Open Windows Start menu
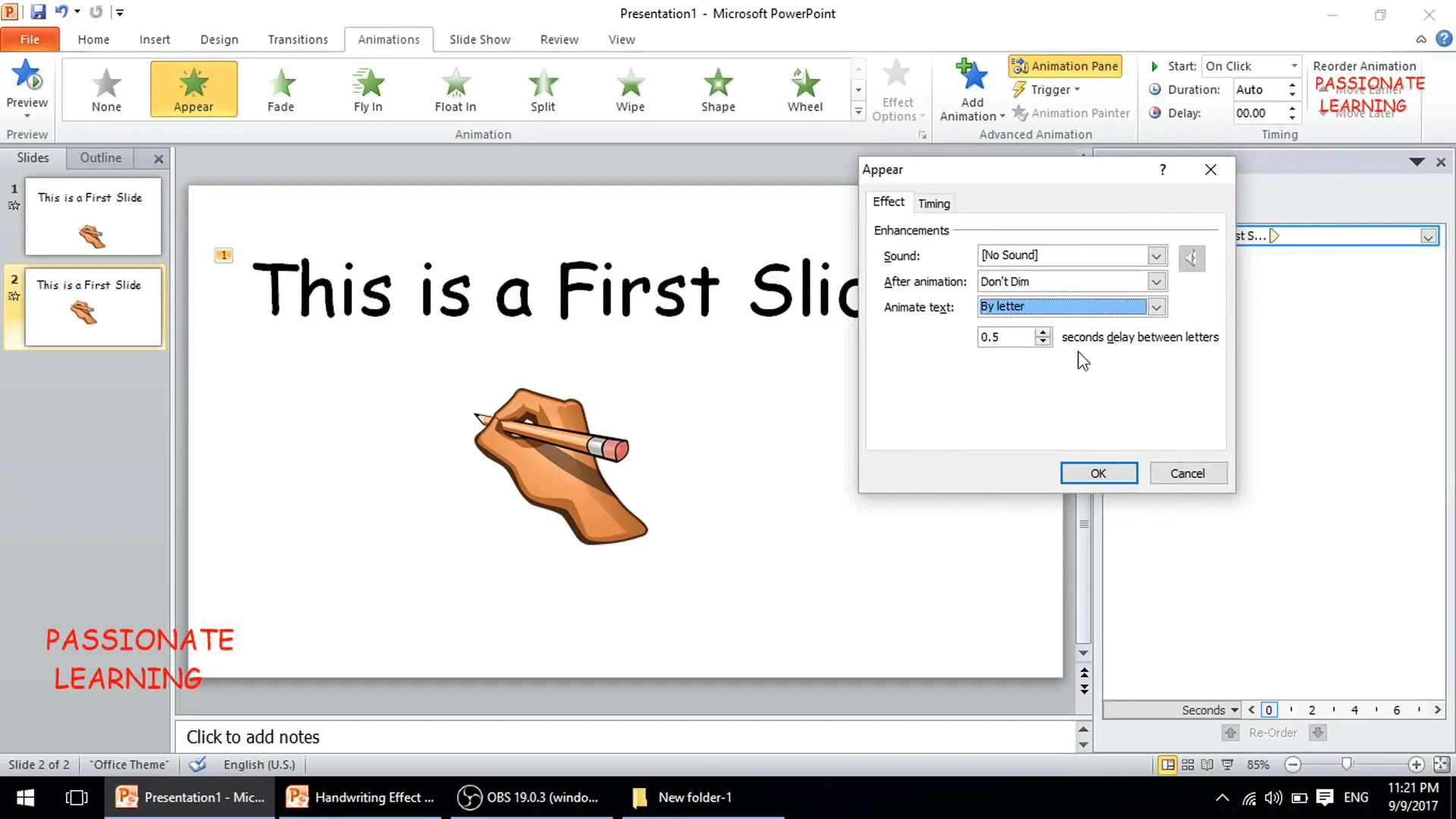The width and height of the screenshot is (1456, 819). coord(25,797)
